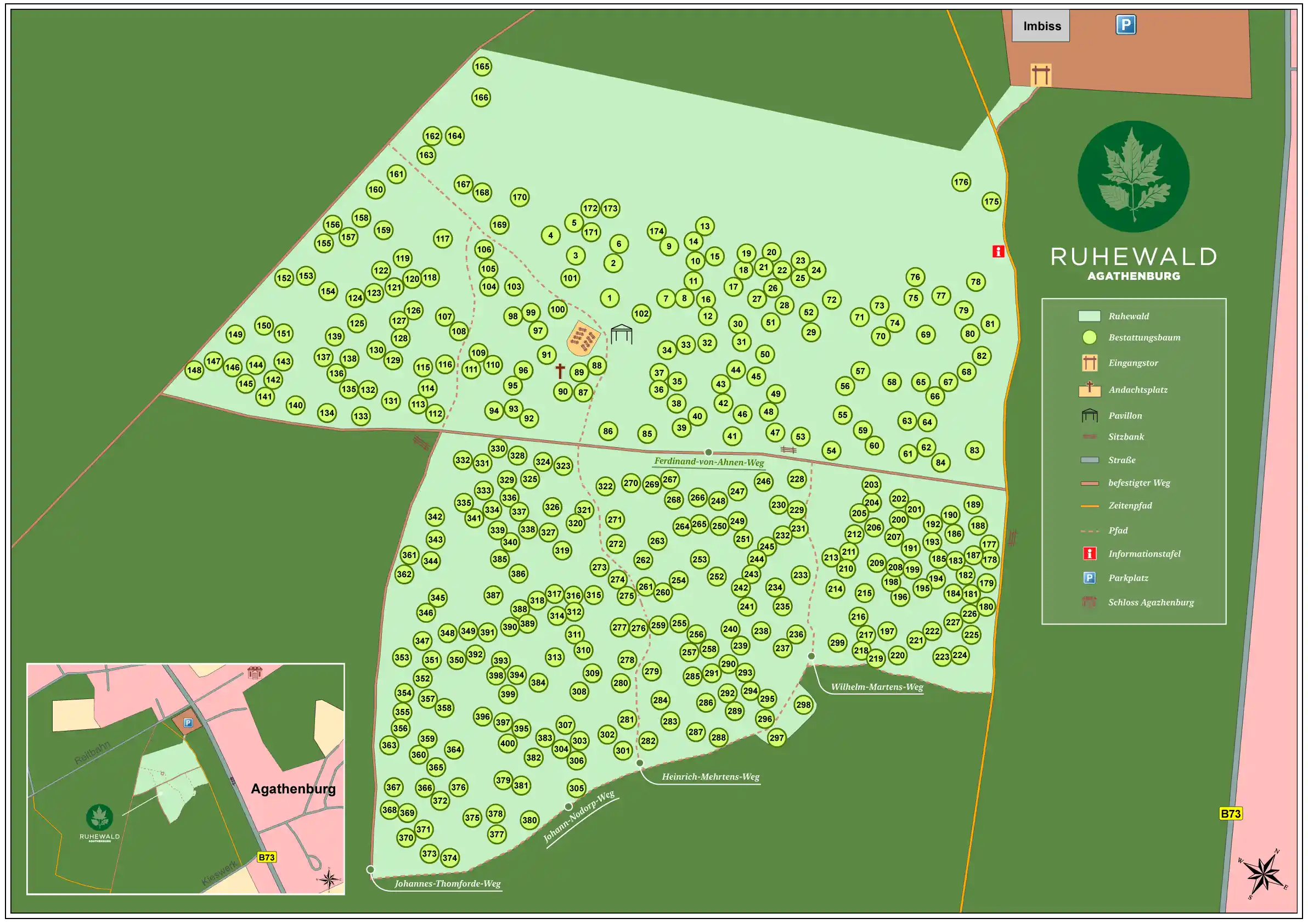
Task: Click the Imbiss label box
Action: pos(1041,26)
